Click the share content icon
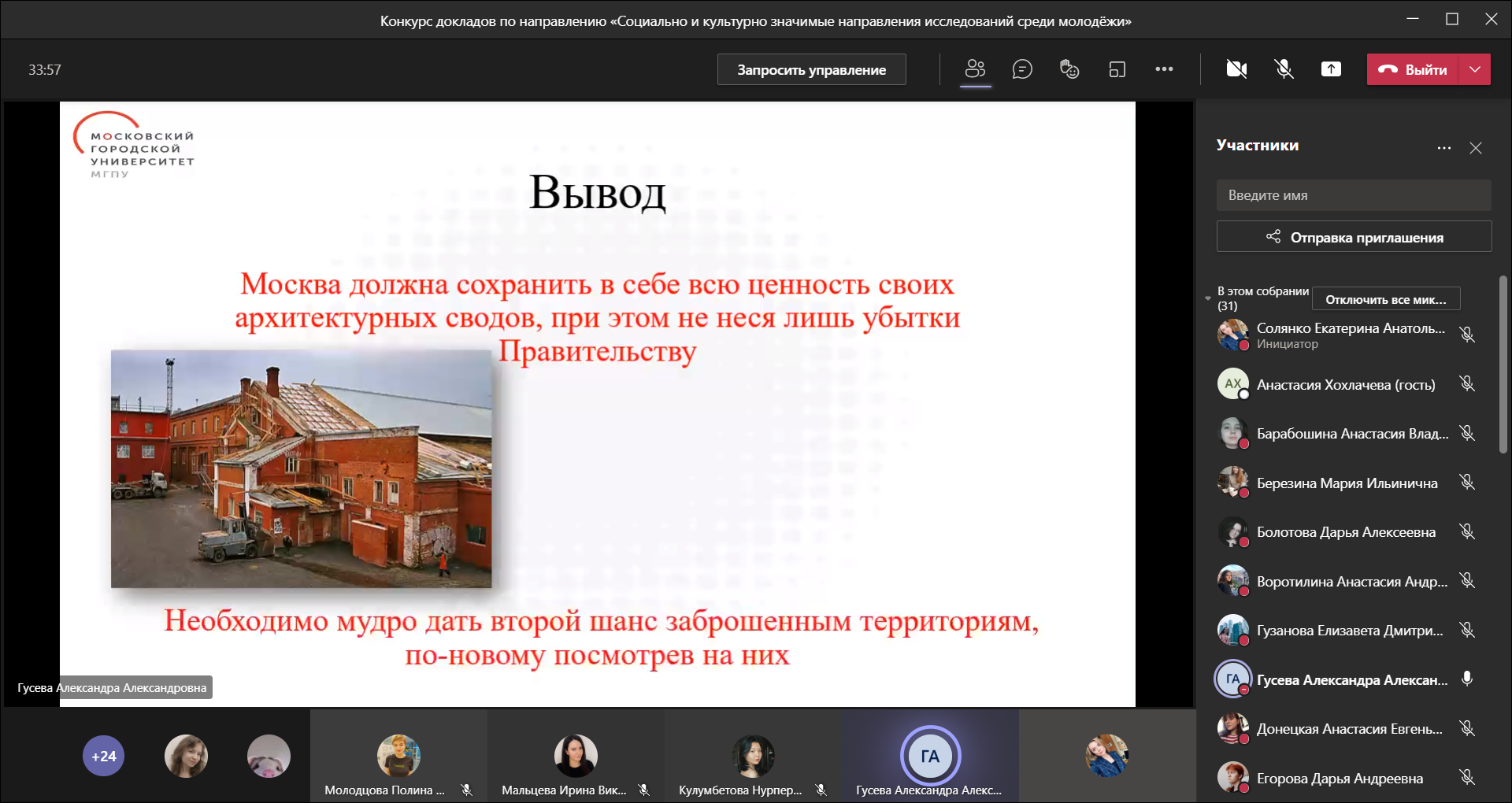 (1331, 69)
